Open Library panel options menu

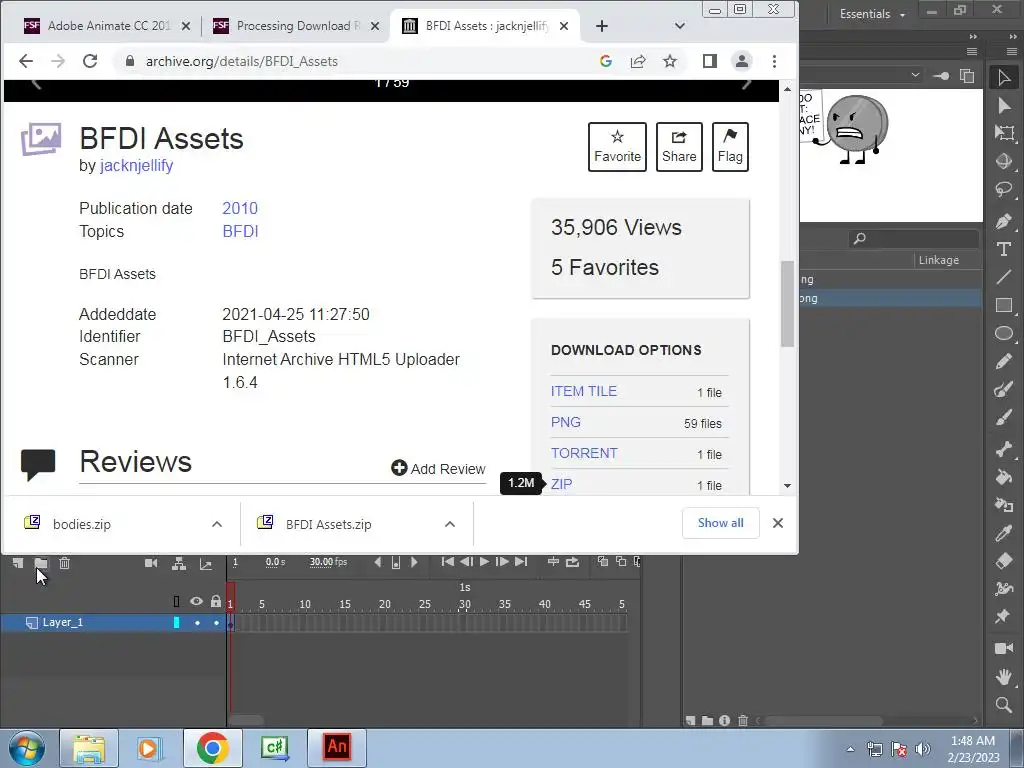[x=972, y=52]
